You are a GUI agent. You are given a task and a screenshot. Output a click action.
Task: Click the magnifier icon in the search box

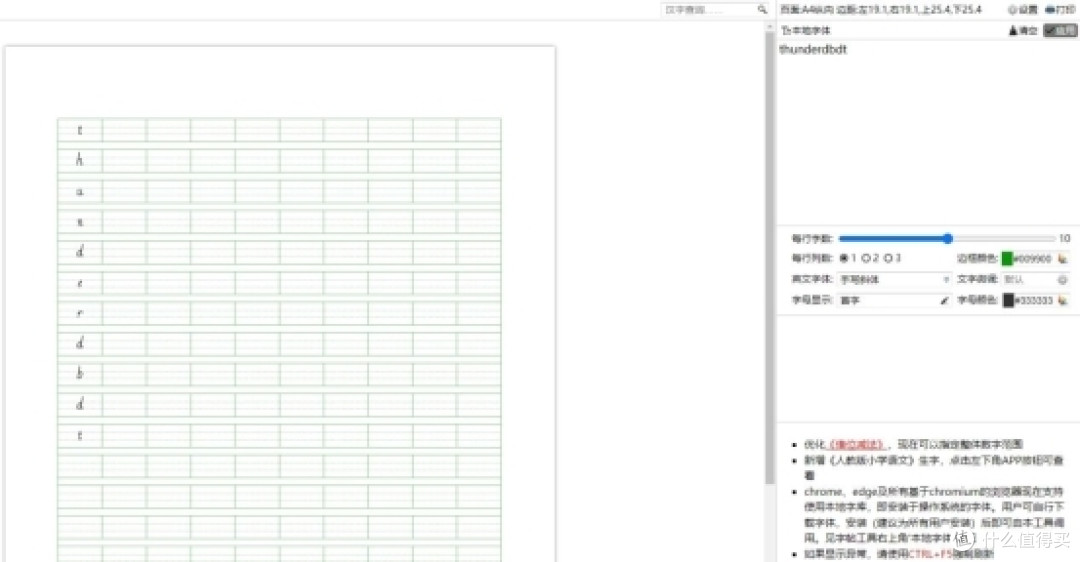tap(762, 10)
